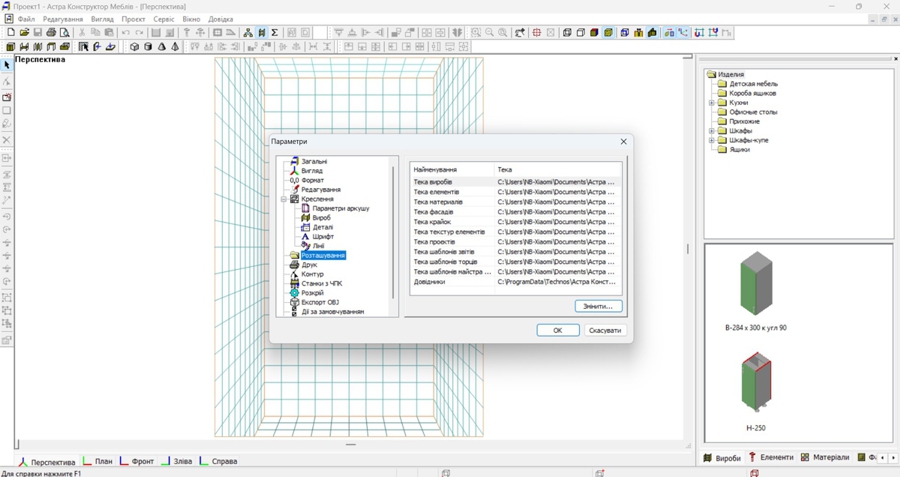Switch to the План view tab
Screen dimensions: 900x477
point(98,461)
